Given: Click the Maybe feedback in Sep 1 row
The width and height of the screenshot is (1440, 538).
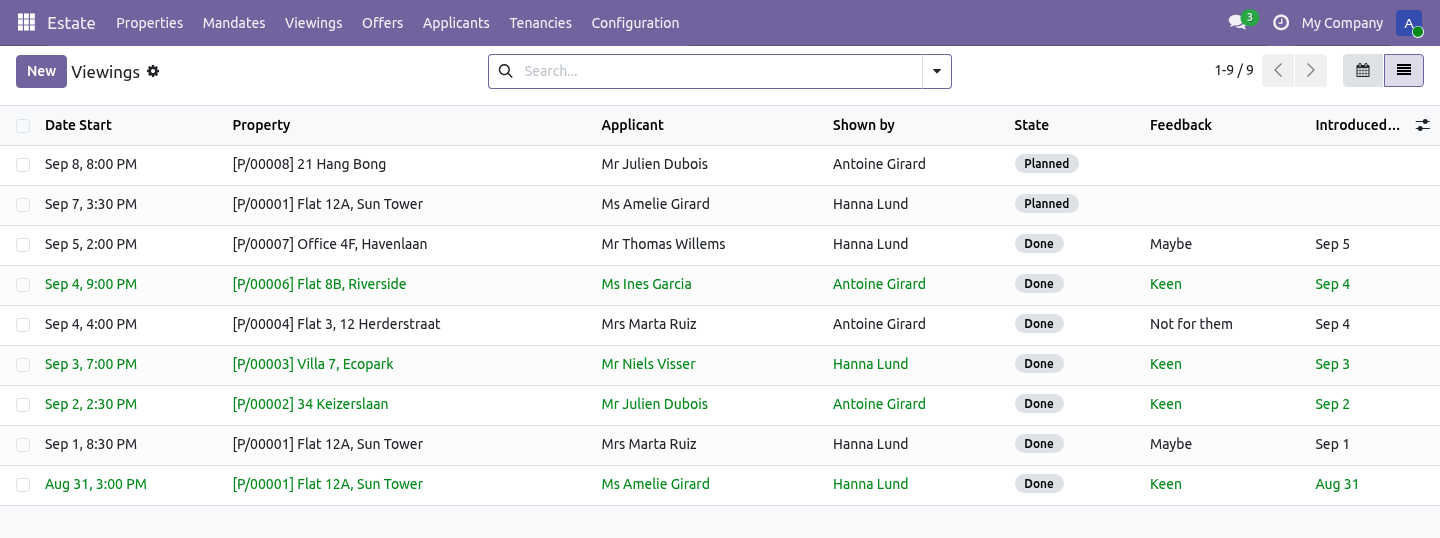Looking at the screenshot, I should (1170, 444).
